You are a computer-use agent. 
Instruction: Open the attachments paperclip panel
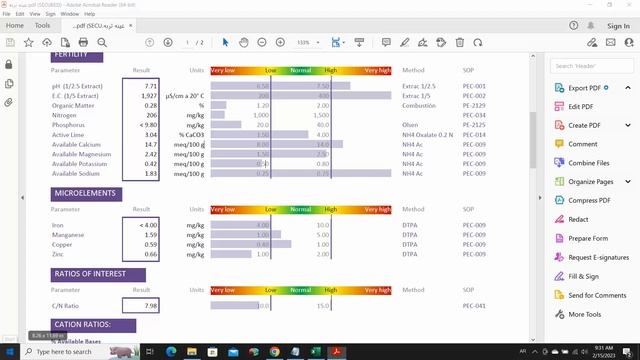coord(9,102)
